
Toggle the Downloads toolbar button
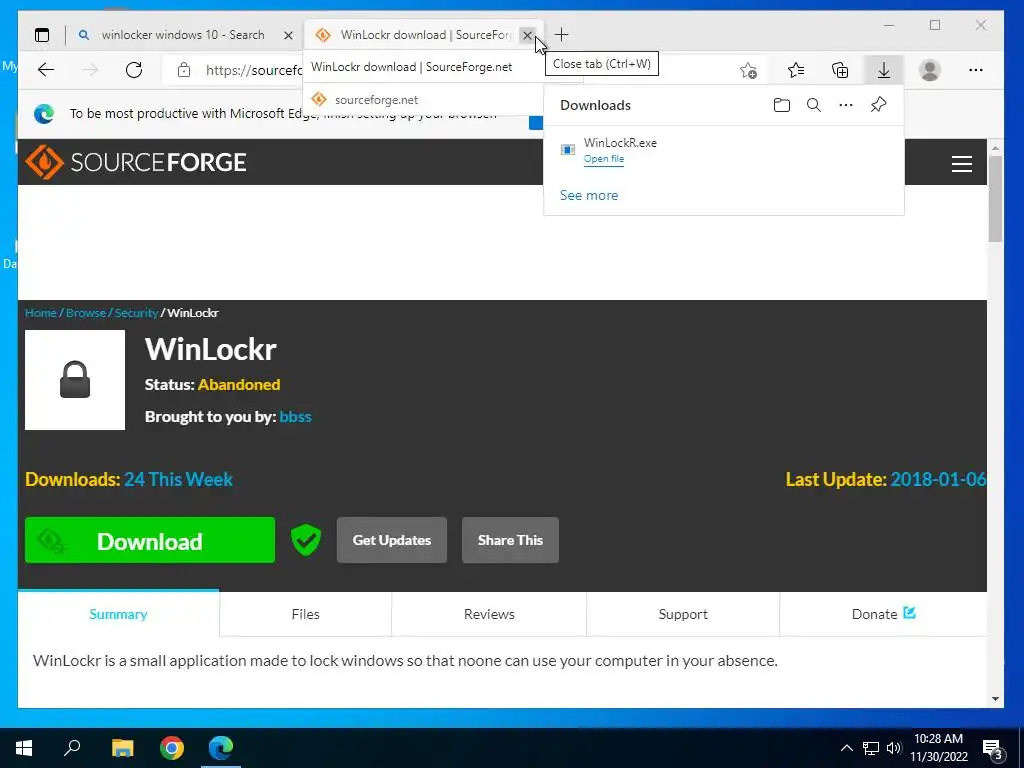884,70
